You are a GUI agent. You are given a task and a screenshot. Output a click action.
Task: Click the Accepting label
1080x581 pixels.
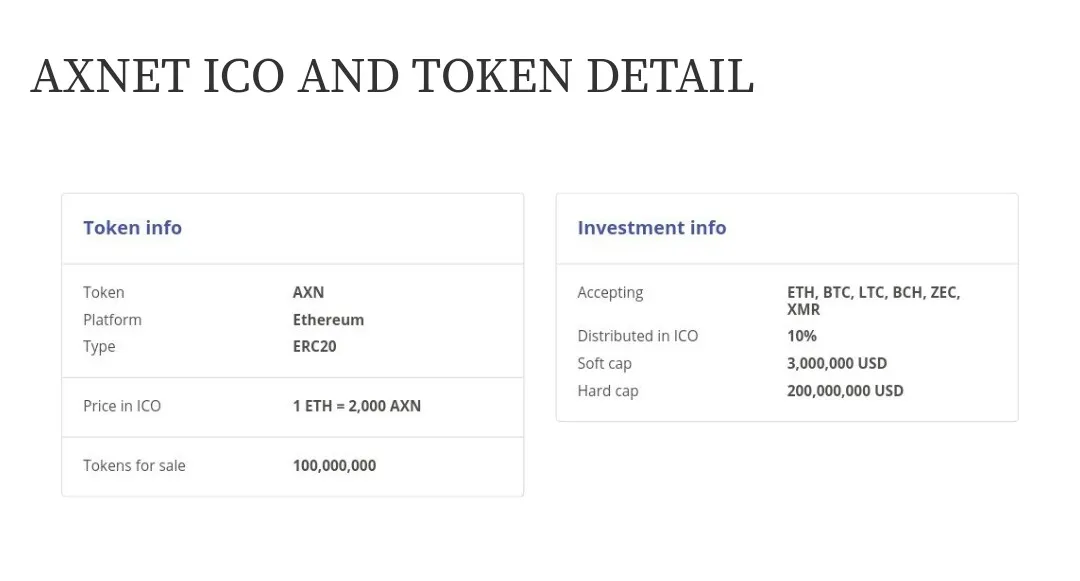click(x=610, y=293)
